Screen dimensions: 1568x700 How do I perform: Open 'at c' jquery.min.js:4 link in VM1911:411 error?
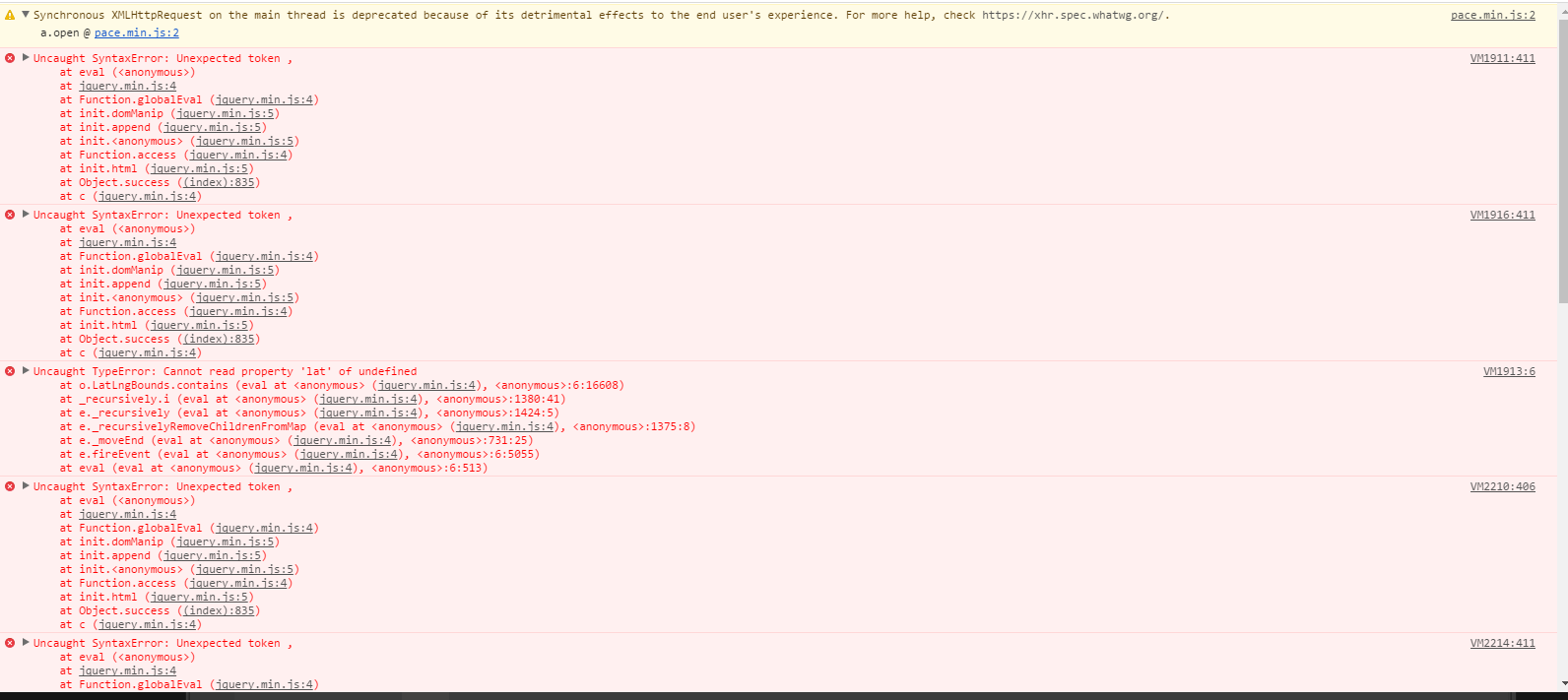tap(148, 196)
